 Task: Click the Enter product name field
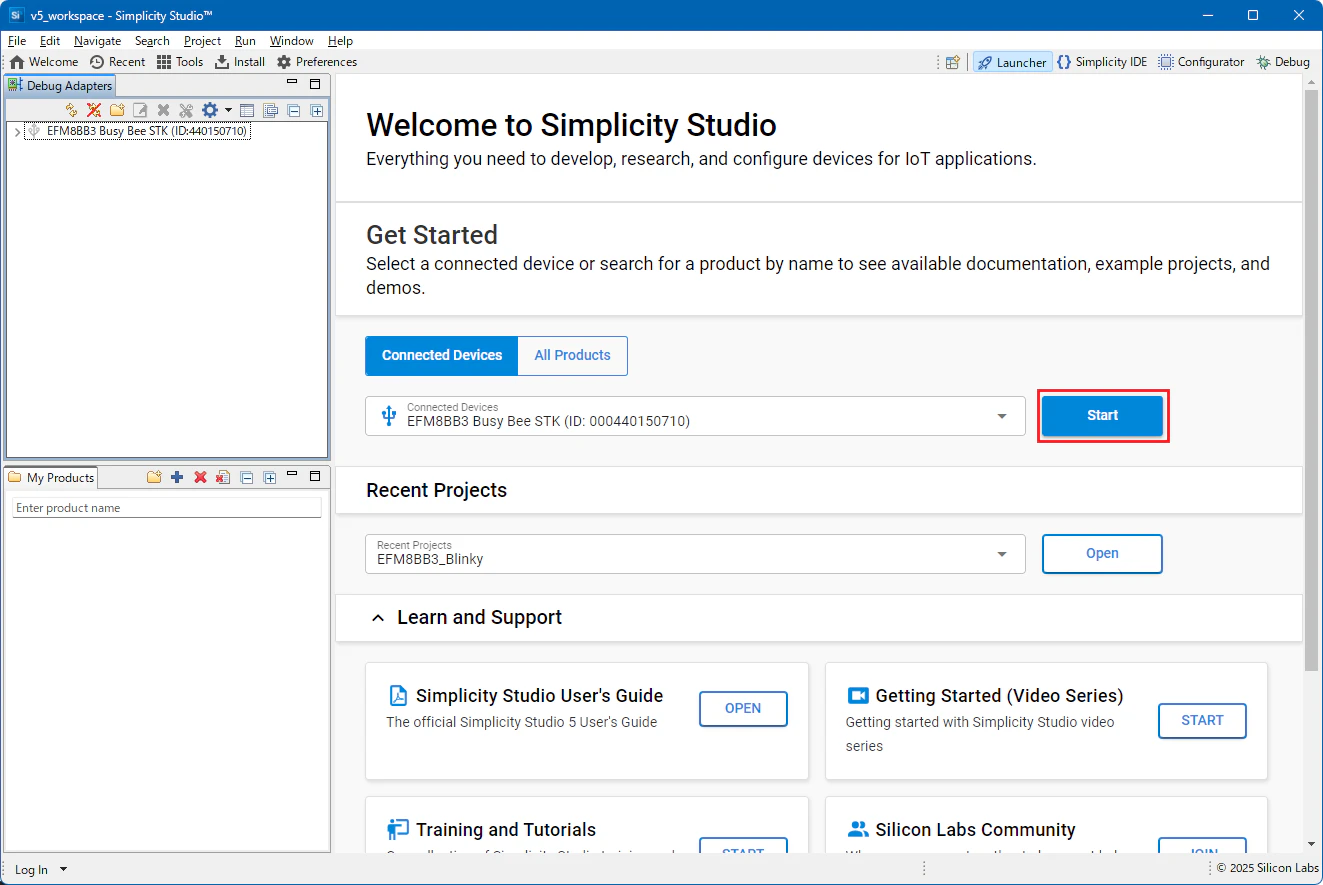167,508
